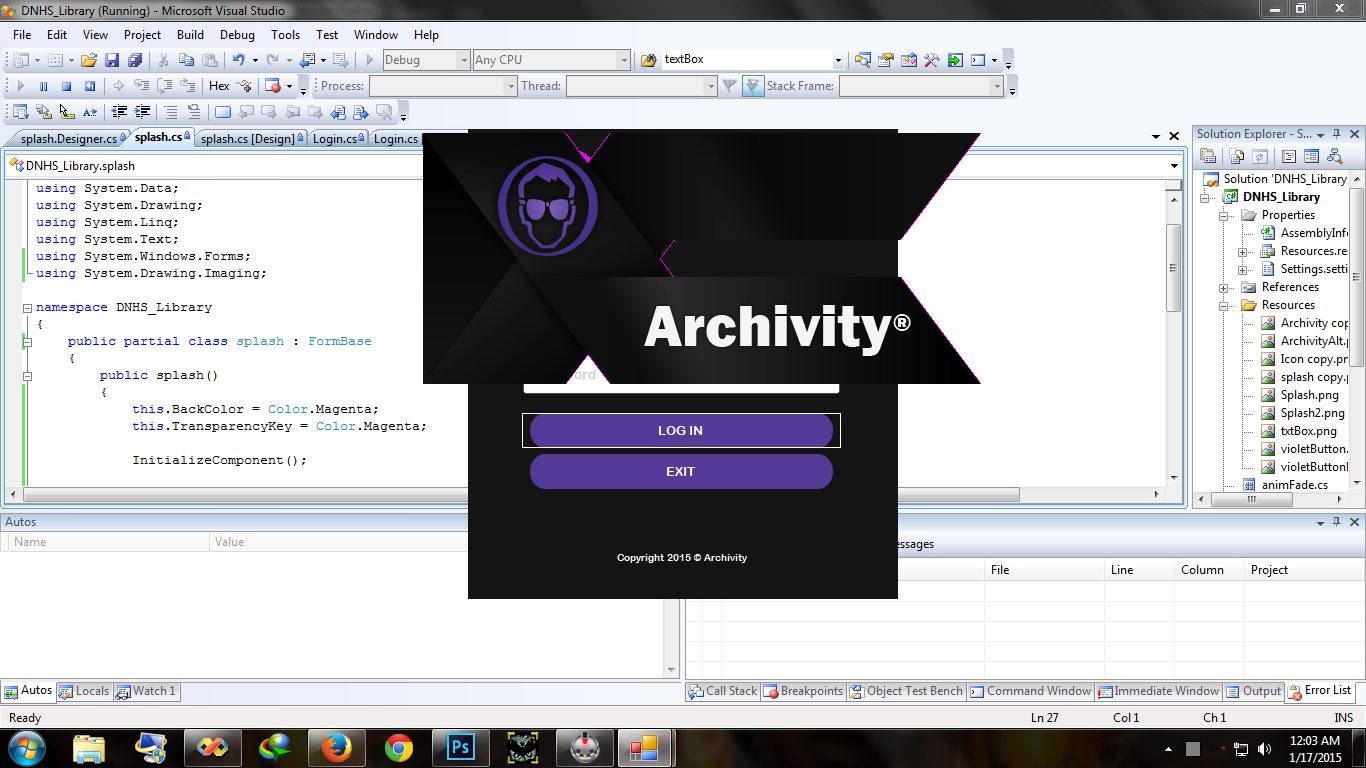
Task: Switch to the Login.cs tab right of splash.cs [Design]
Action: (339, 139)
